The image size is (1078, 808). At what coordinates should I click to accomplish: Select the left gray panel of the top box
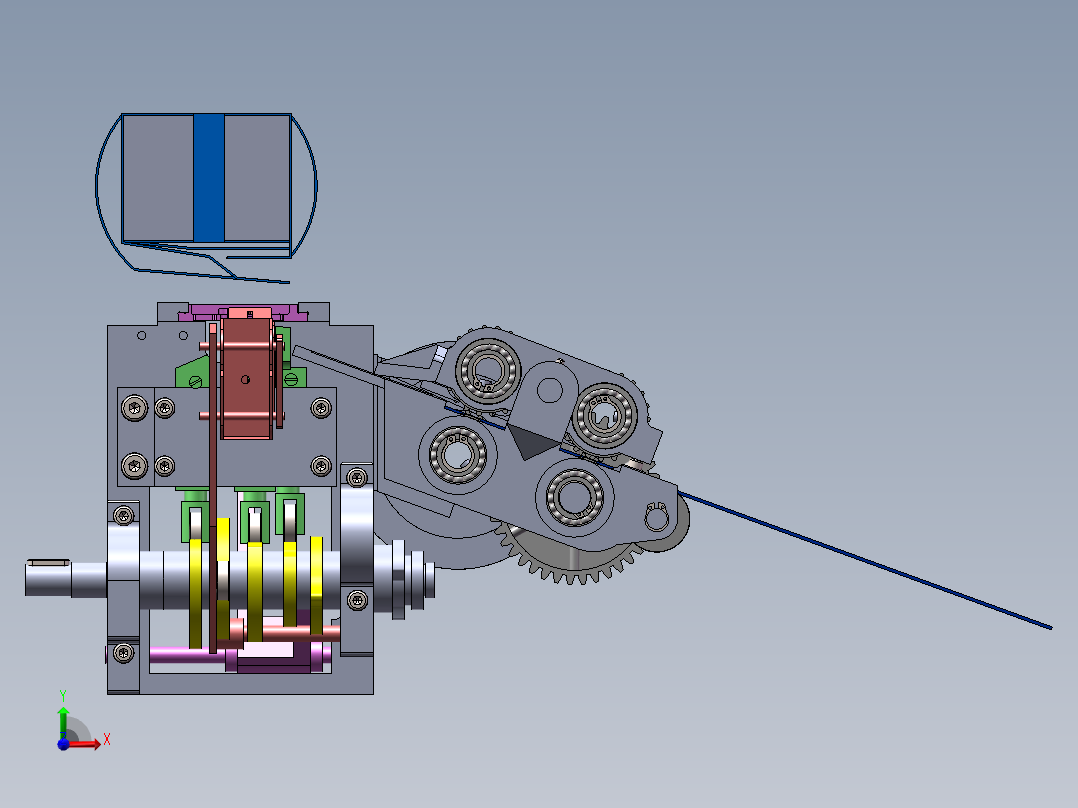(157, 177)
